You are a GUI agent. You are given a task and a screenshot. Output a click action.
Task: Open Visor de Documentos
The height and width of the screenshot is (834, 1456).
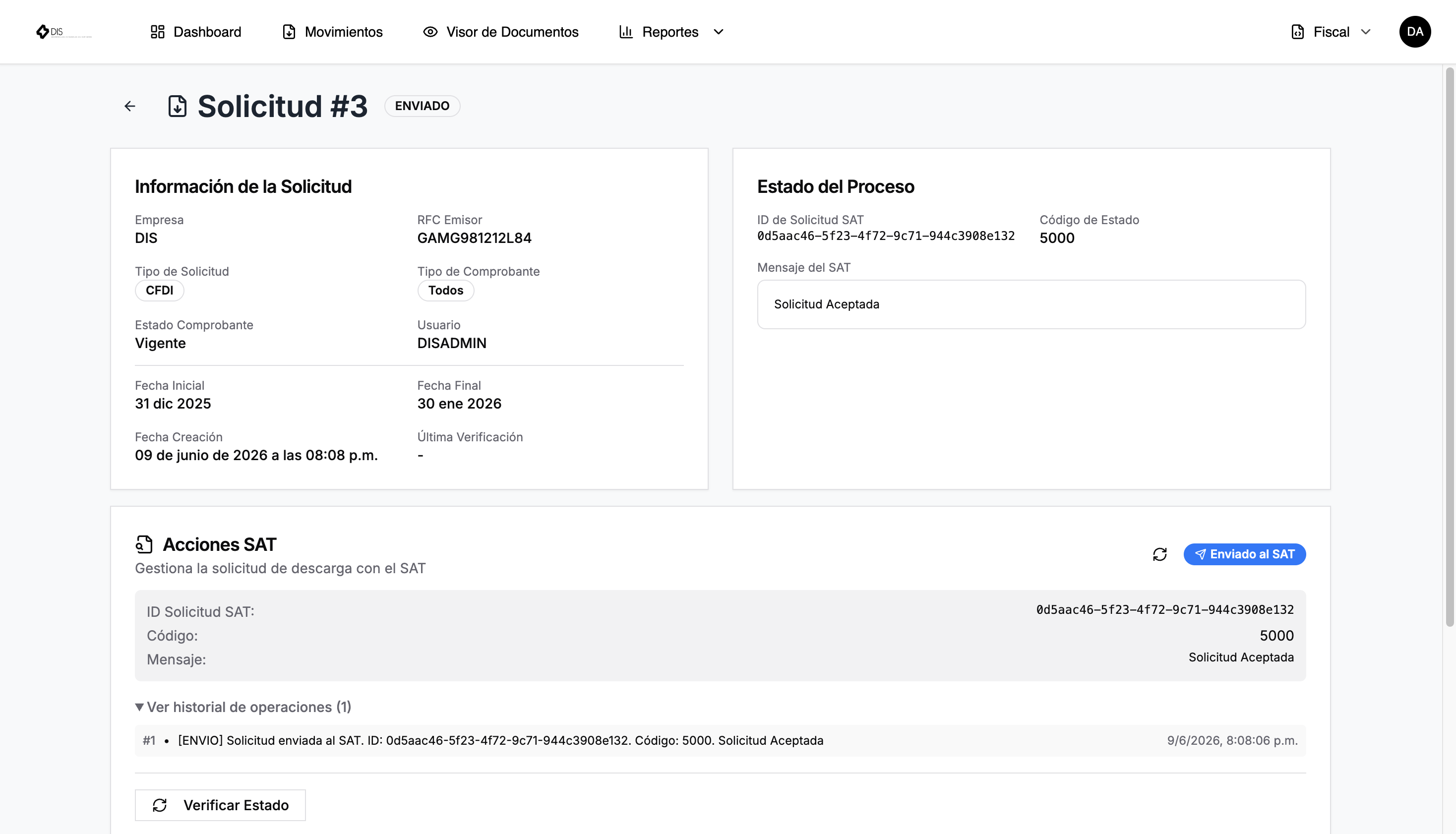click(x=501, y=32)
